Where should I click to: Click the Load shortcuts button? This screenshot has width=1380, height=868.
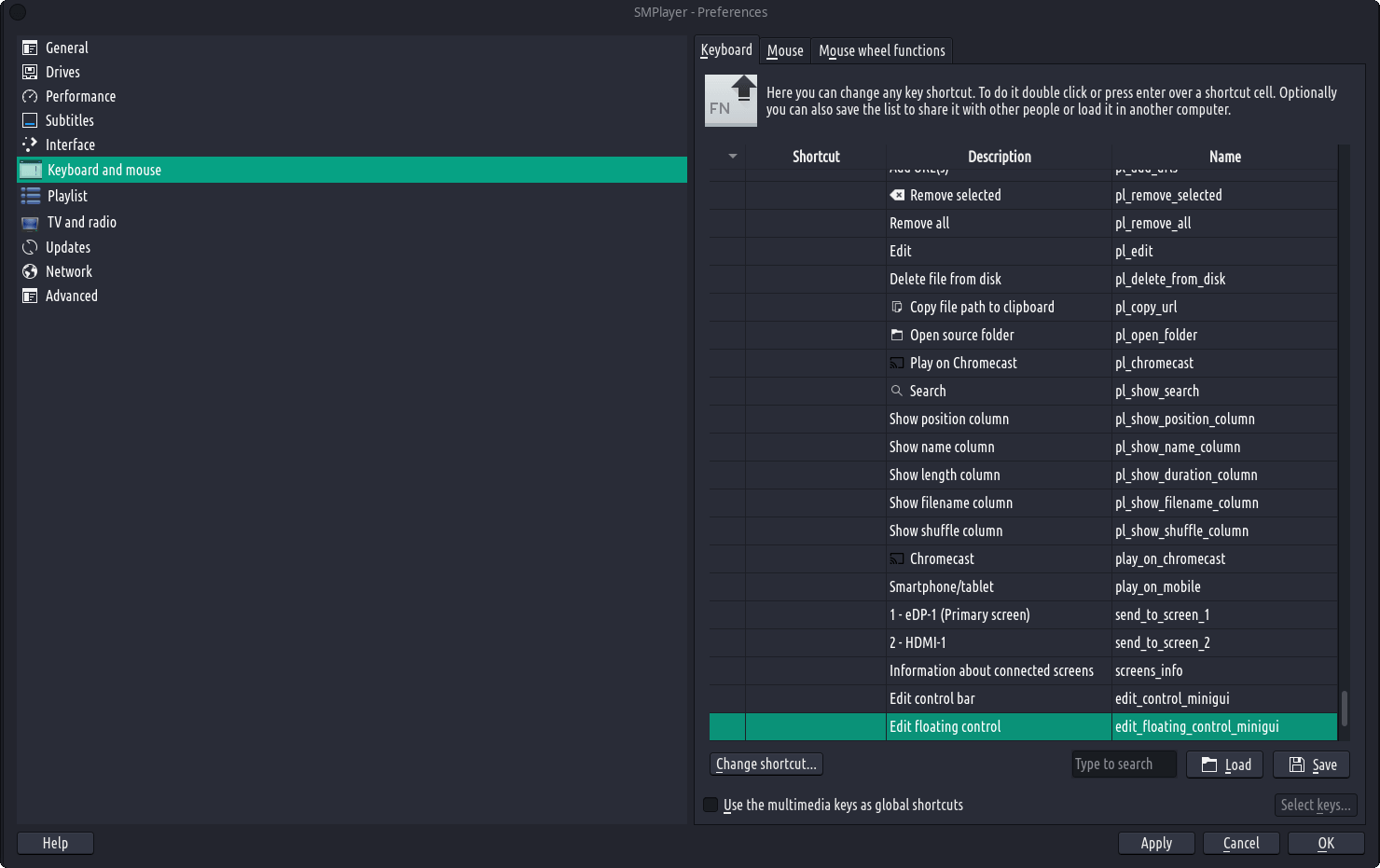(1225, 765)
